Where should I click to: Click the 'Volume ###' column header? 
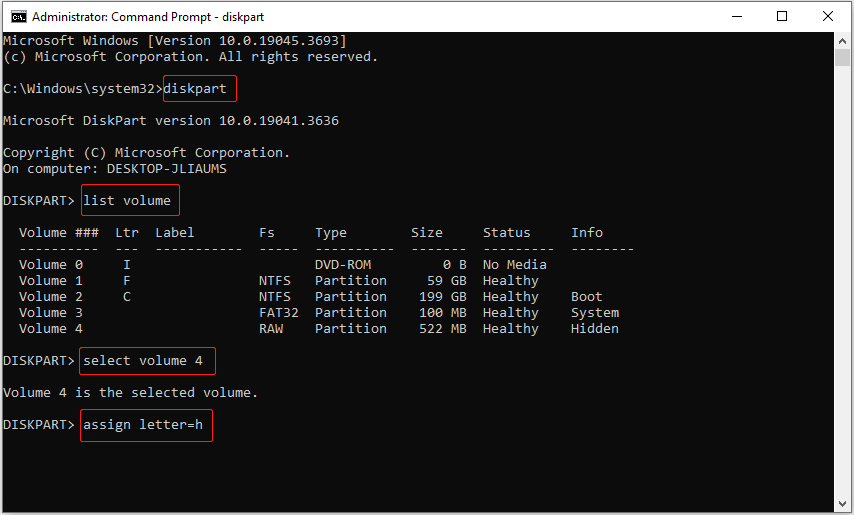pyautogui.click(x=59, y=232)
